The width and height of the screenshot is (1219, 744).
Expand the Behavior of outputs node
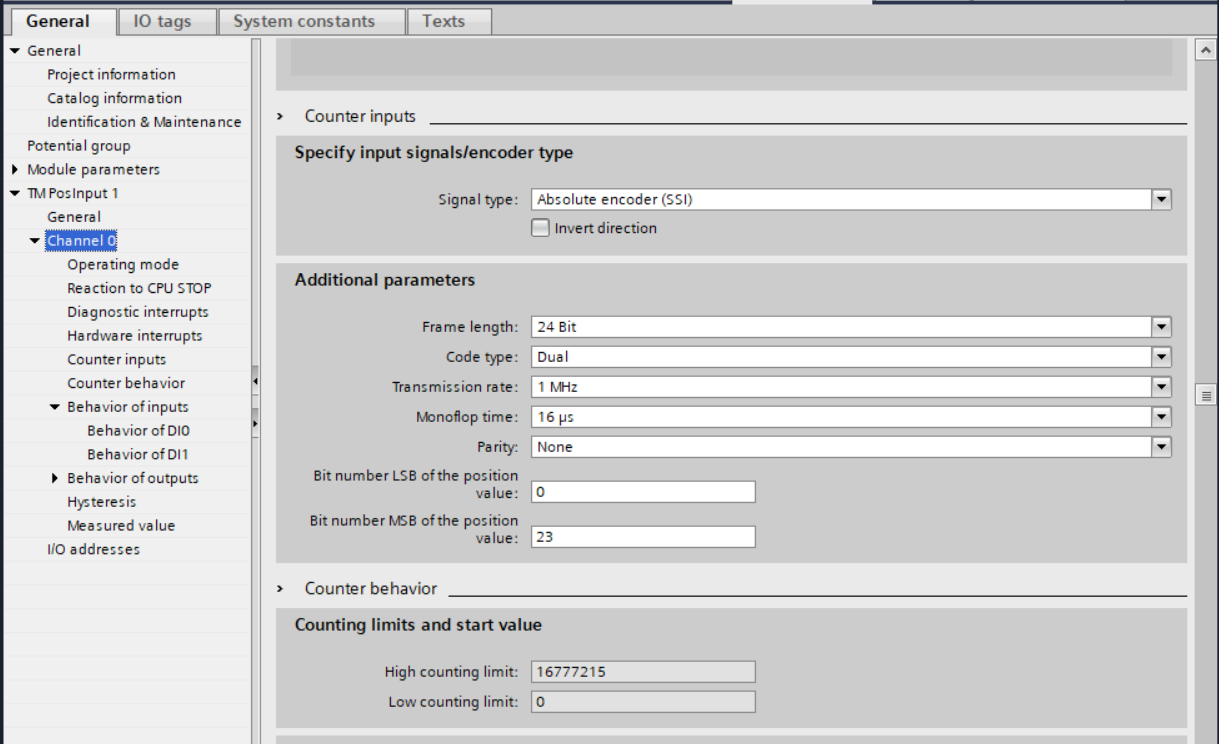[x=55, y=478]
